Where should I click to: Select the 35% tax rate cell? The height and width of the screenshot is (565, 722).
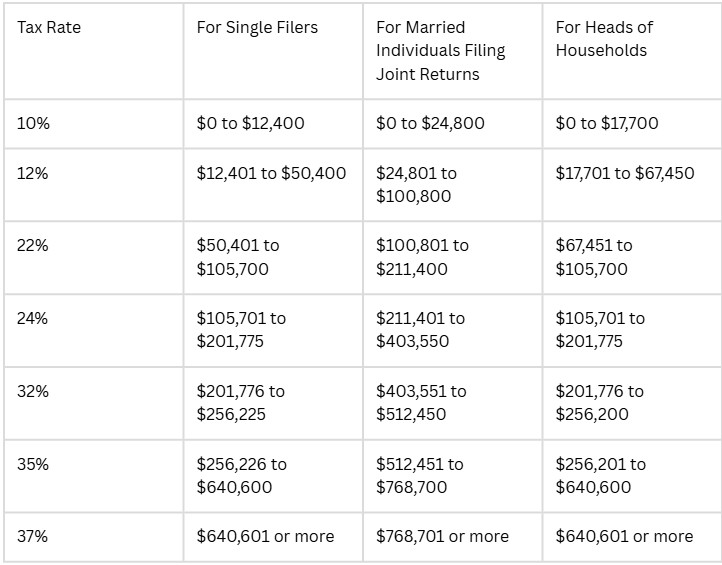[33, 464]
